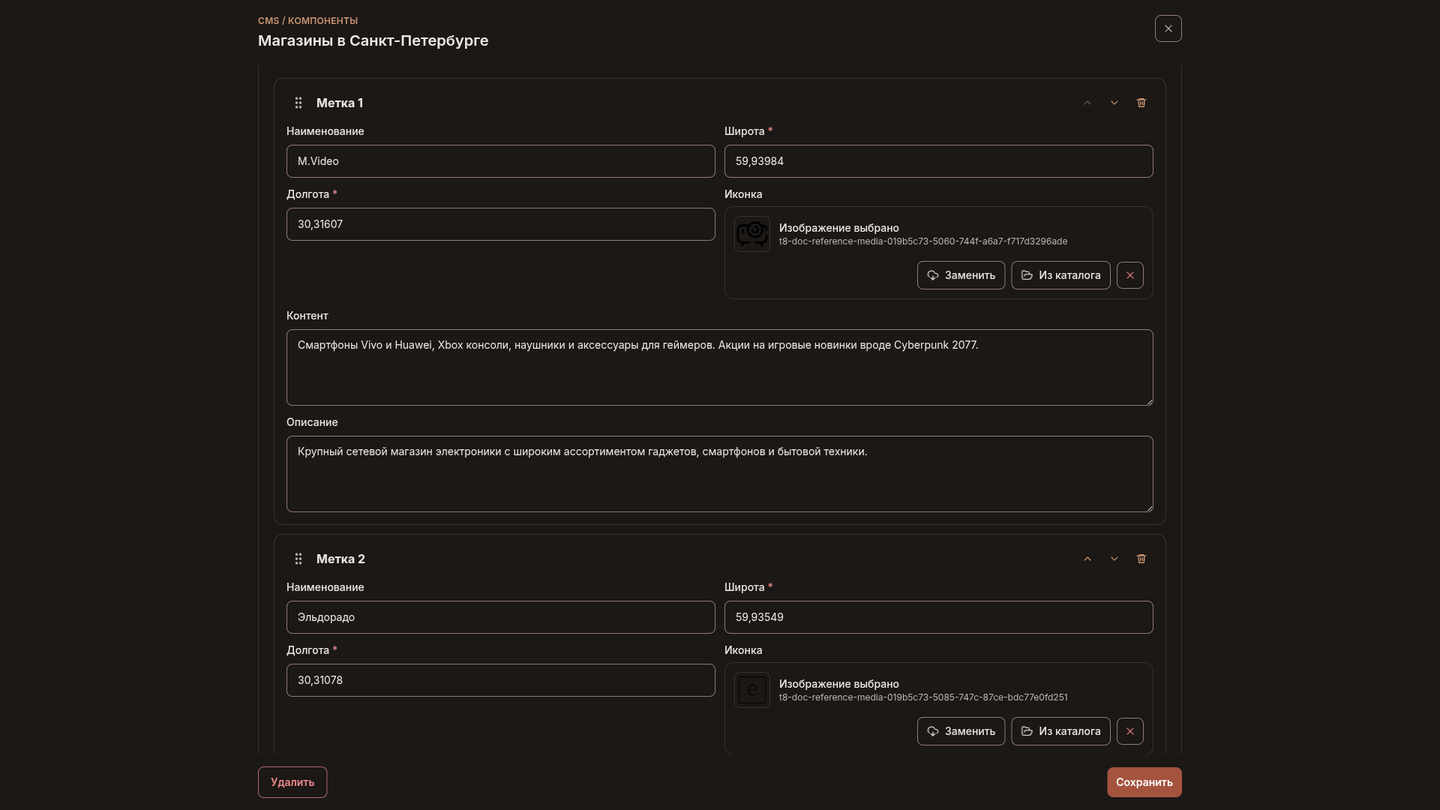Move Метка 1 up with arrow
Screen dimensions: 1440x810
pyautogui.click(x=1087, y=103)
